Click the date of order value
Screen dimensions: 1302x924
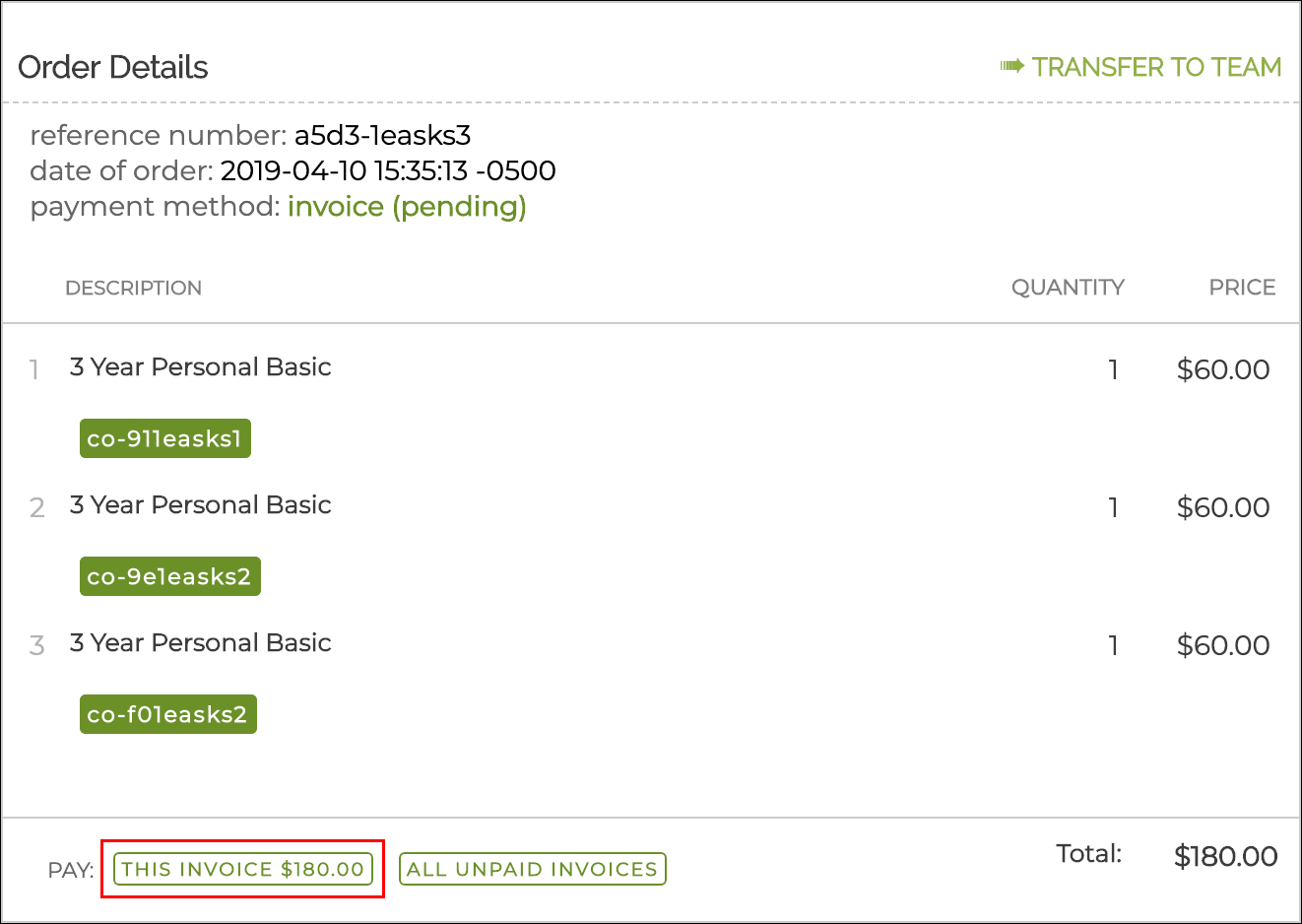pyautogui.click(x=388, y=171)
